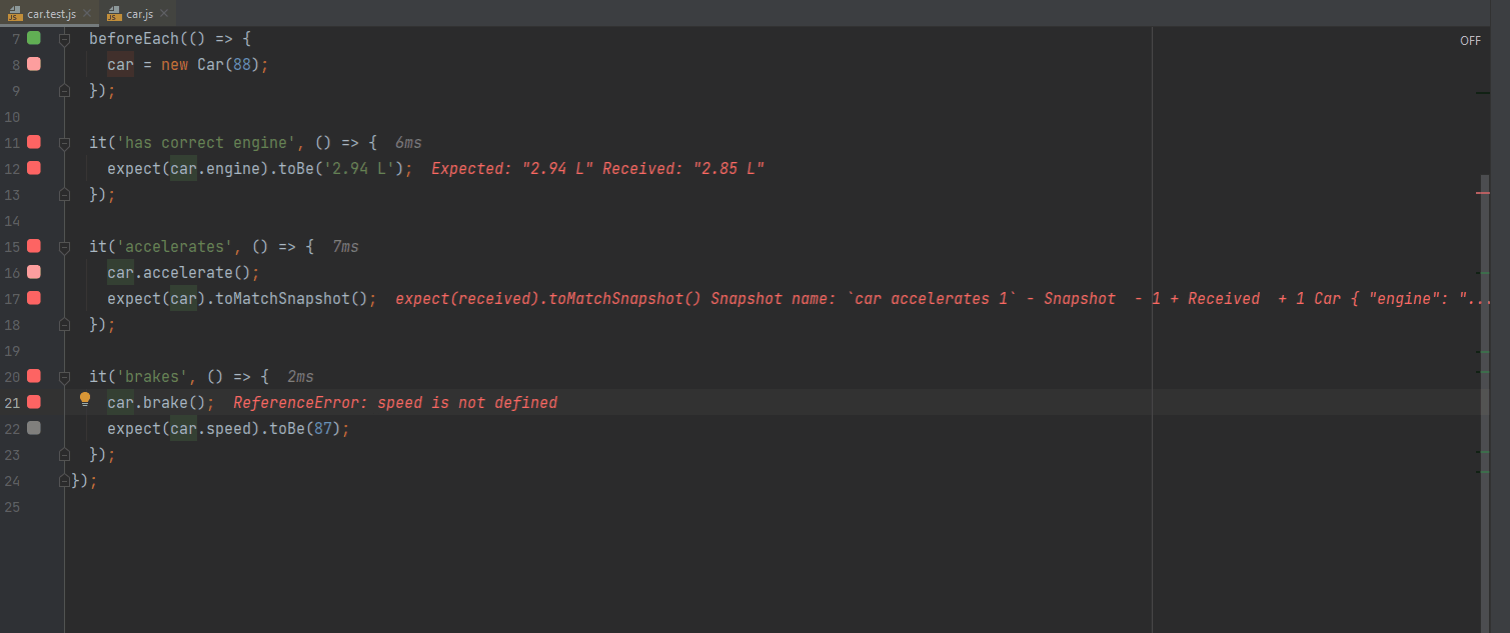The width and height of the screenshot is (1510, 633).
Task: Click the red error stripe on the right scrollbar
Action: 1482,193
